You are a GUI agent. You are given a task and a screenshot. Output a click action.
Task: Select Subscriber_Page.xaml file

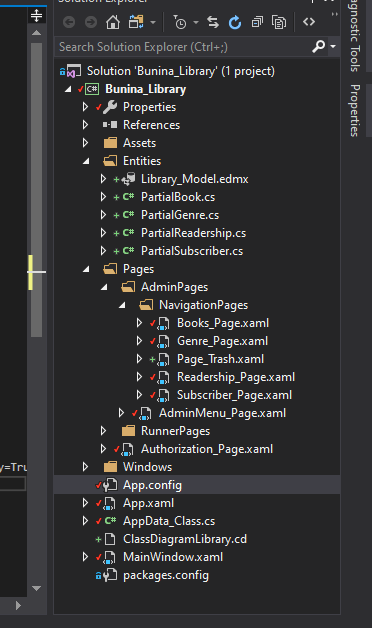(234, 395)
